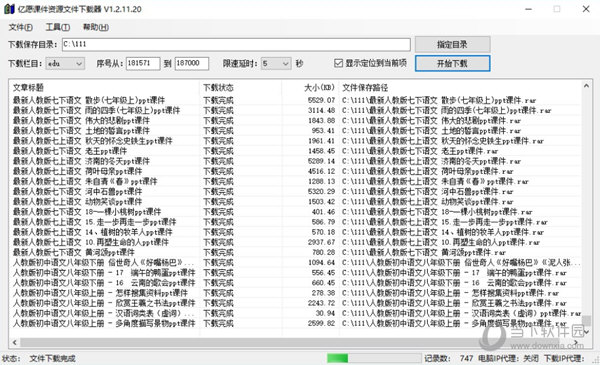This screenshot has height=365, width=600.
Task: Select row 汉语词类表(虚词)
Action: pos(295,313)
